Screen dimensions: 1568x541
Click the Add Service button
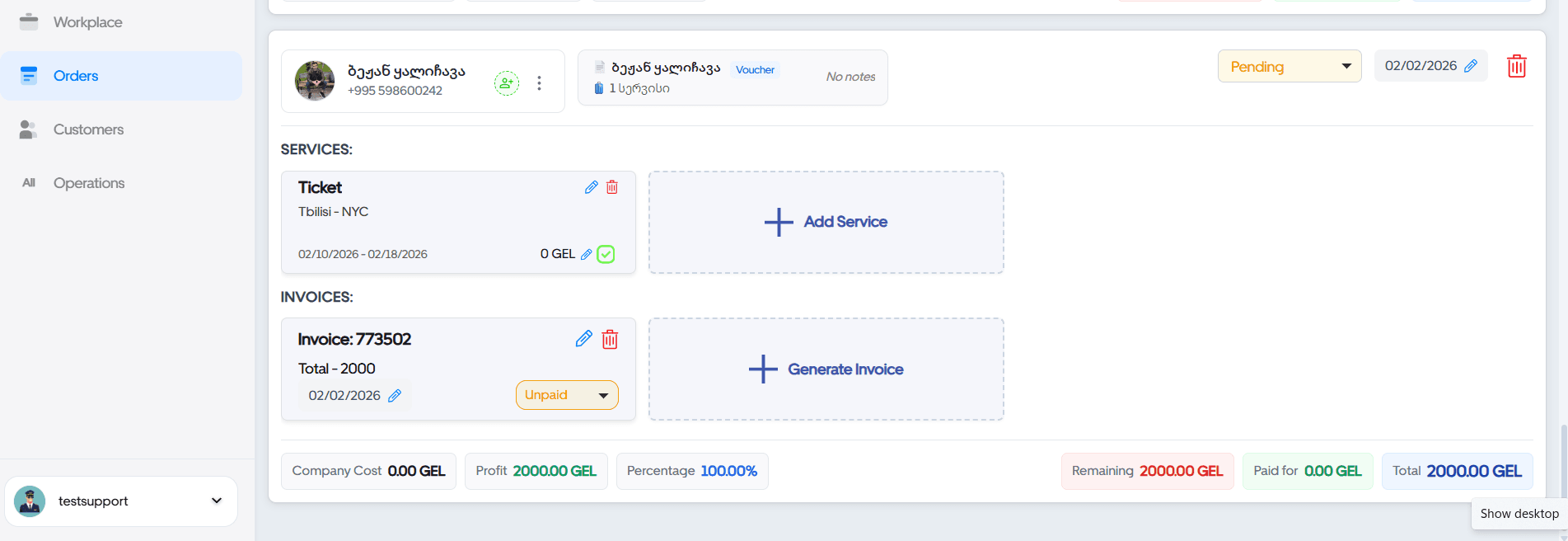tap(826, 222)
